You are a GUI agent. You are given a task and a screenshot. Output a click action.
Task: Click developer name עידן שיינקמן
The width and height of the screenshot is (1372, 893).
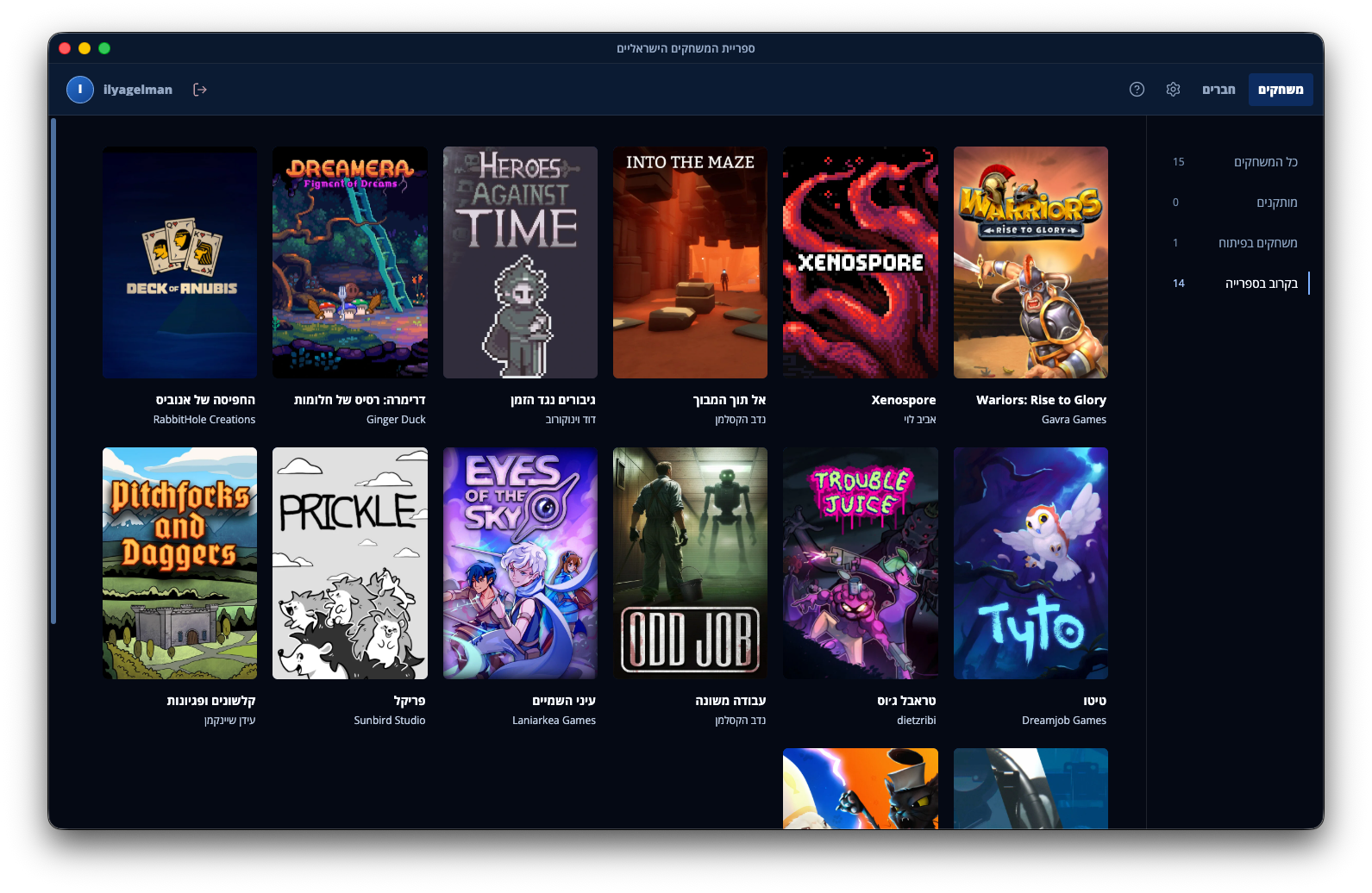point(230,721)
